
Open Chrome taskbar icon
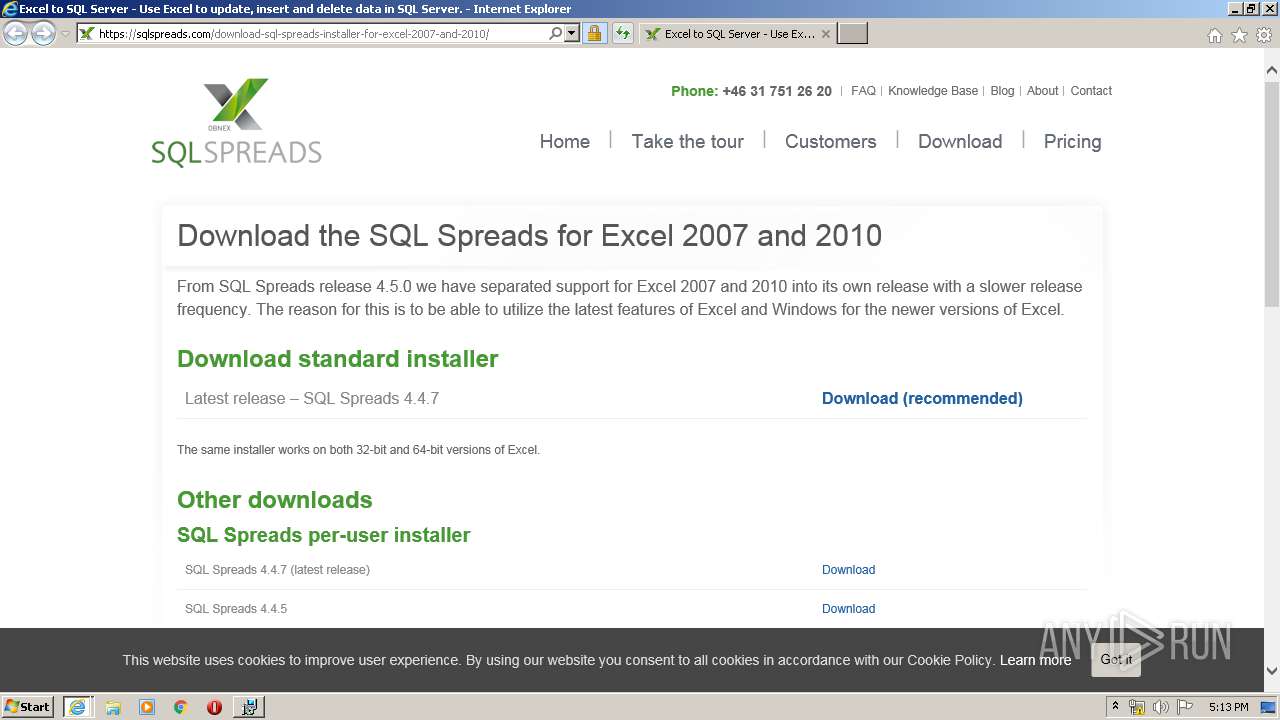[180, 707]
